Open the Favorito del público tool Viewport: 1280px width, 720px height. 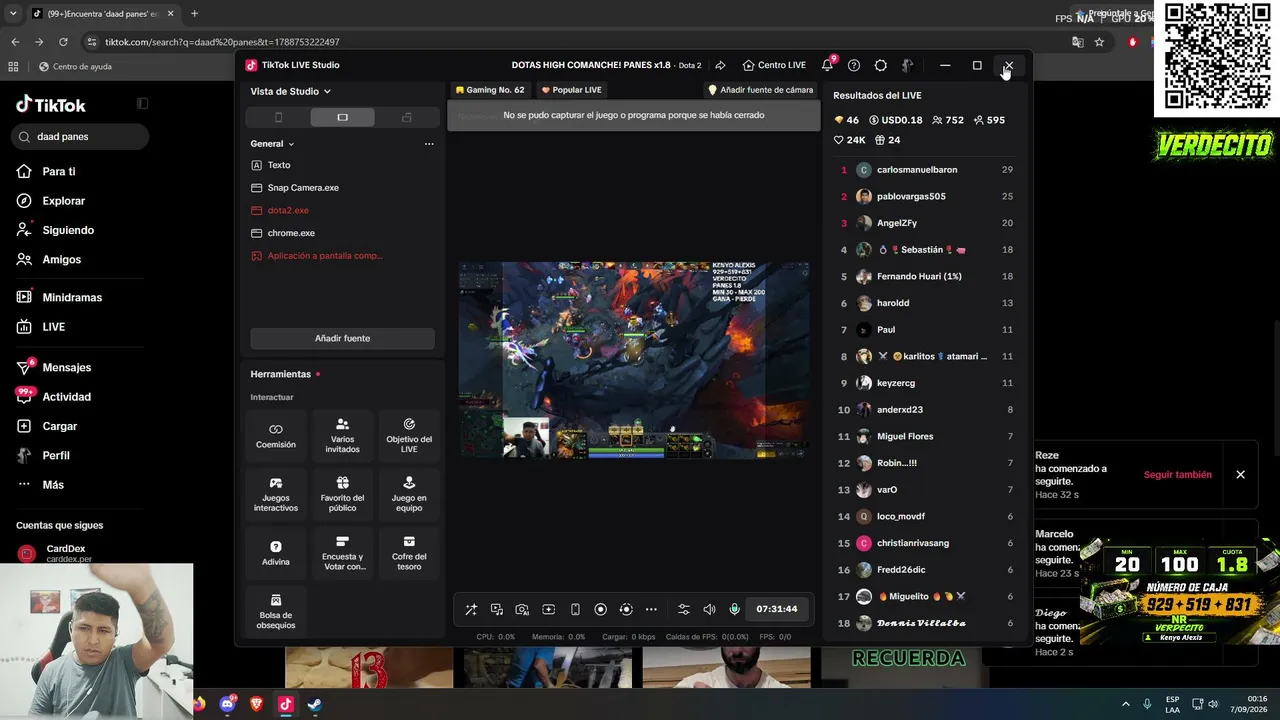pyautogui.click(x=342, y=495)
